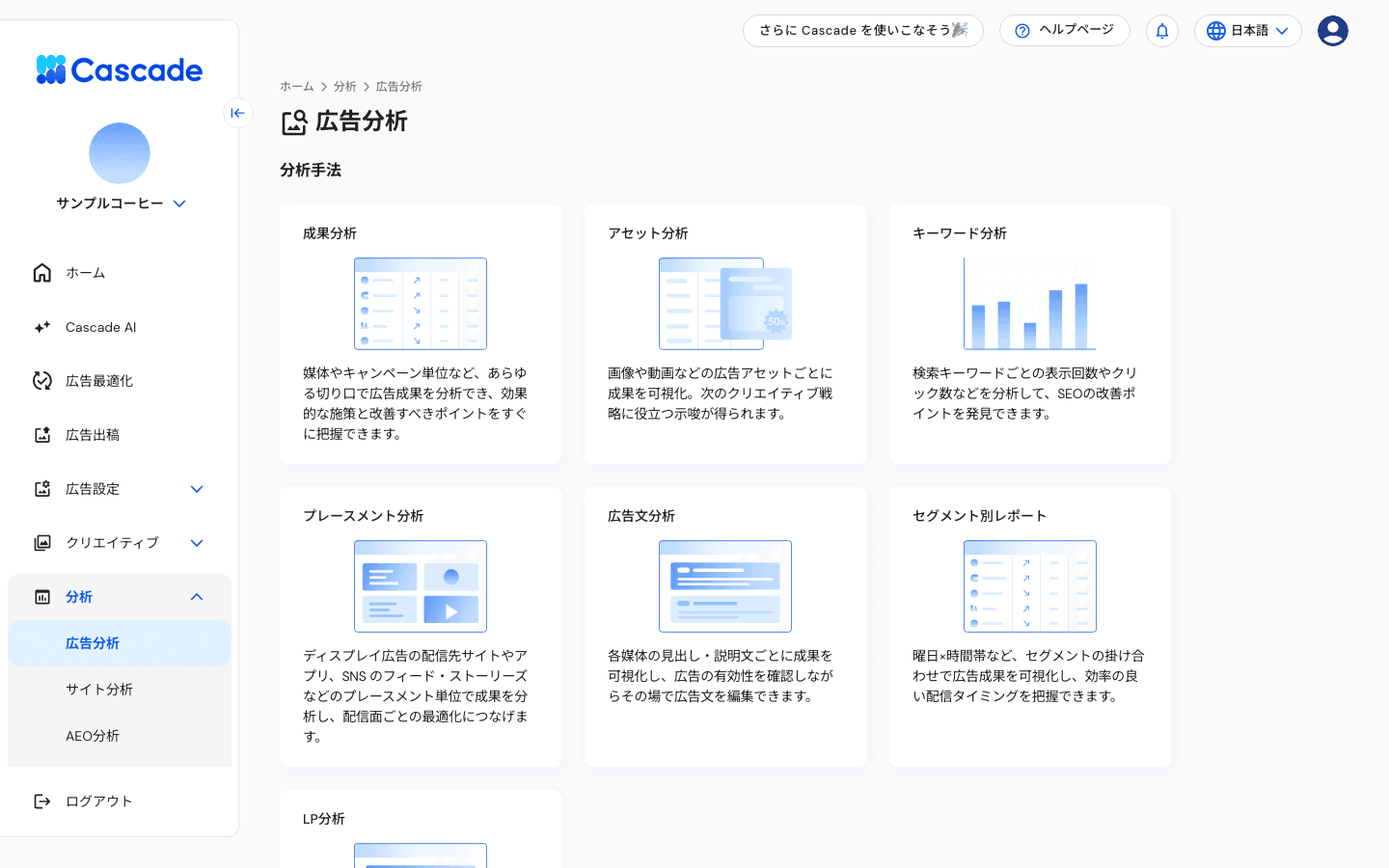Select サイト分析 submenu item

coord(120,690)
